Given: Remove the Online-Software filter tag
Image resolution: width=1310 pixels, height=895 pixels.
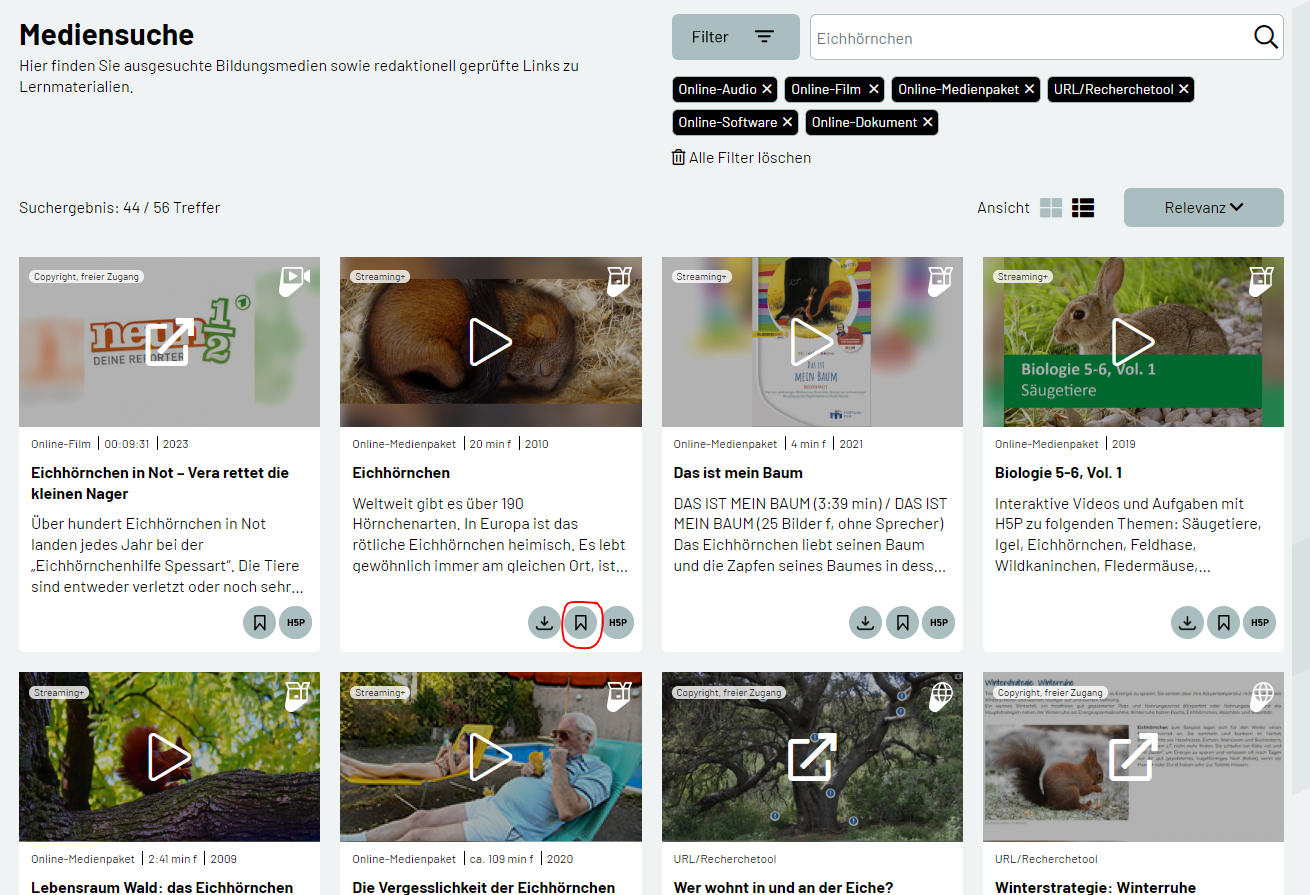Looking at the screenshot, I should point(788,122).
